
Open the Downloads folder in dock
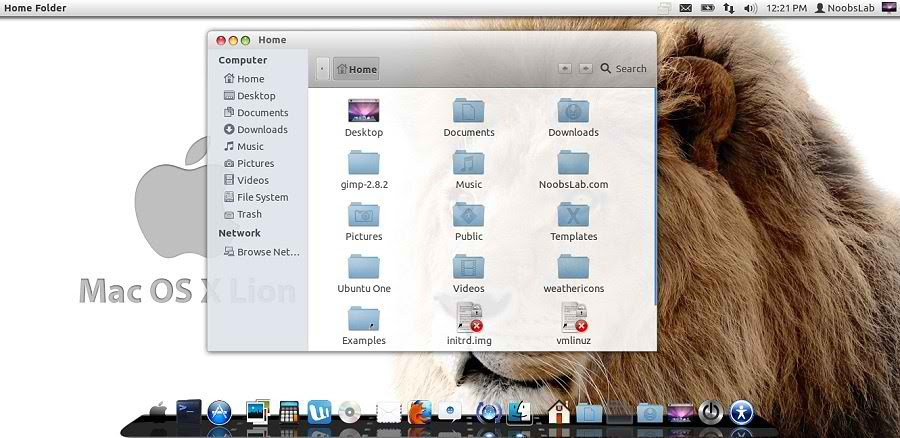point(650,413)
